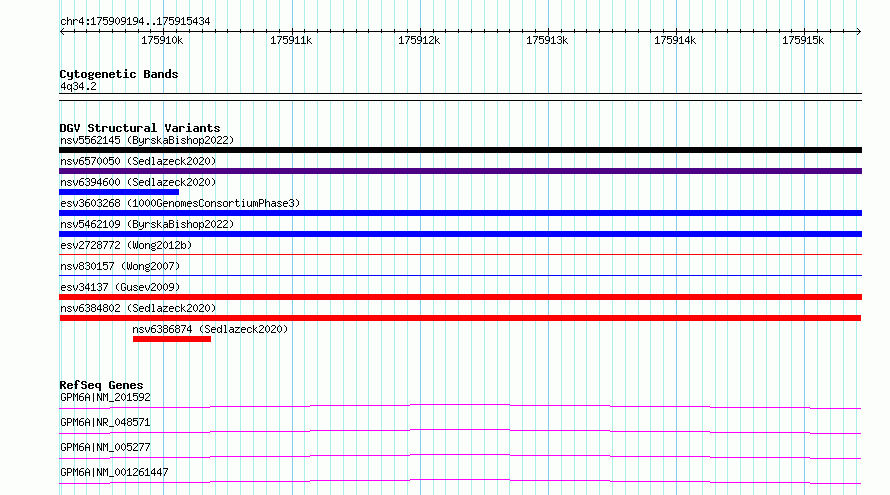Open esv2728772 (Wong2012b) variant label
The width and height of the screenshot is (890, 495).
pyautogui.click(x=126, y=245)
